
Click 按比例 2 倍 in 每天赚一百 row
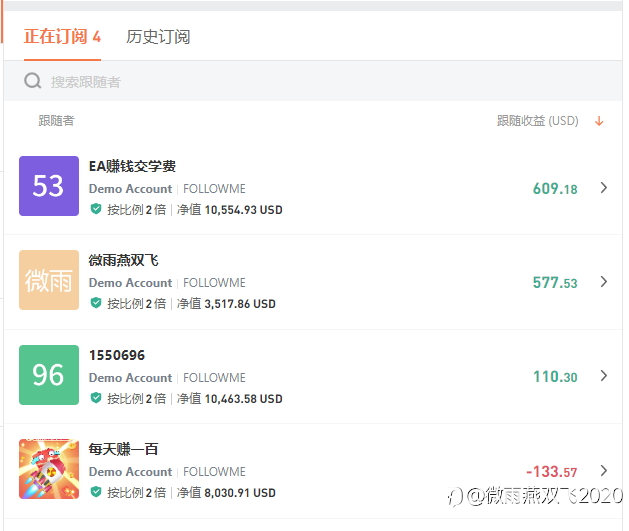[x=136, y=492]
